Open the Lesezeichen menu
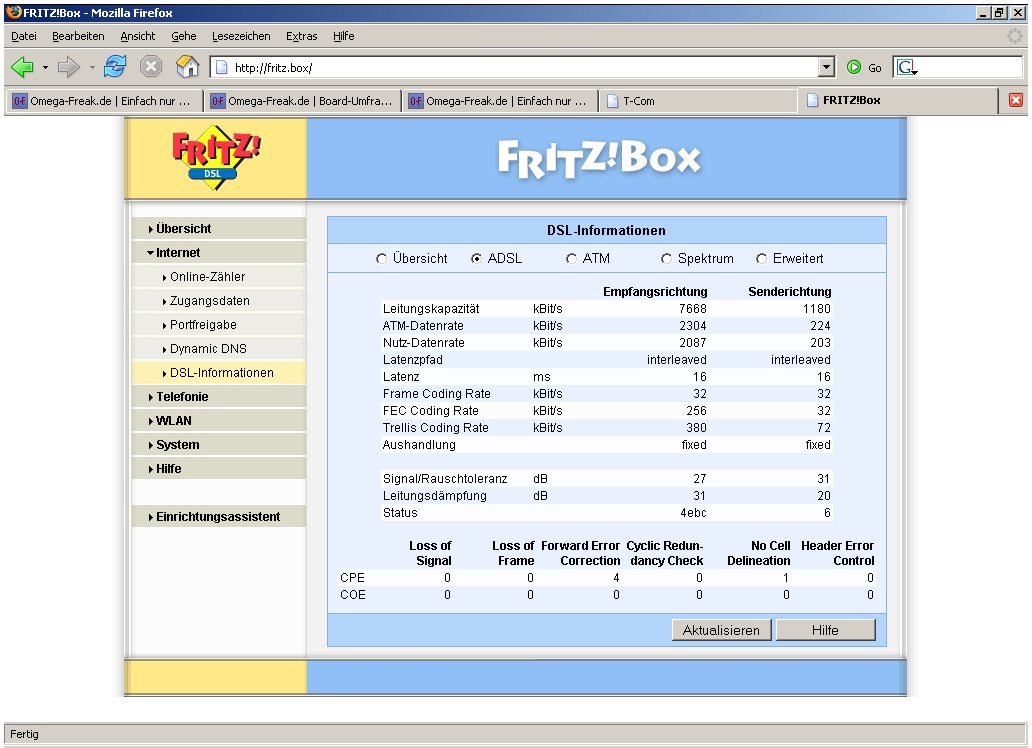1032x748 pixels. click(241, 36)
